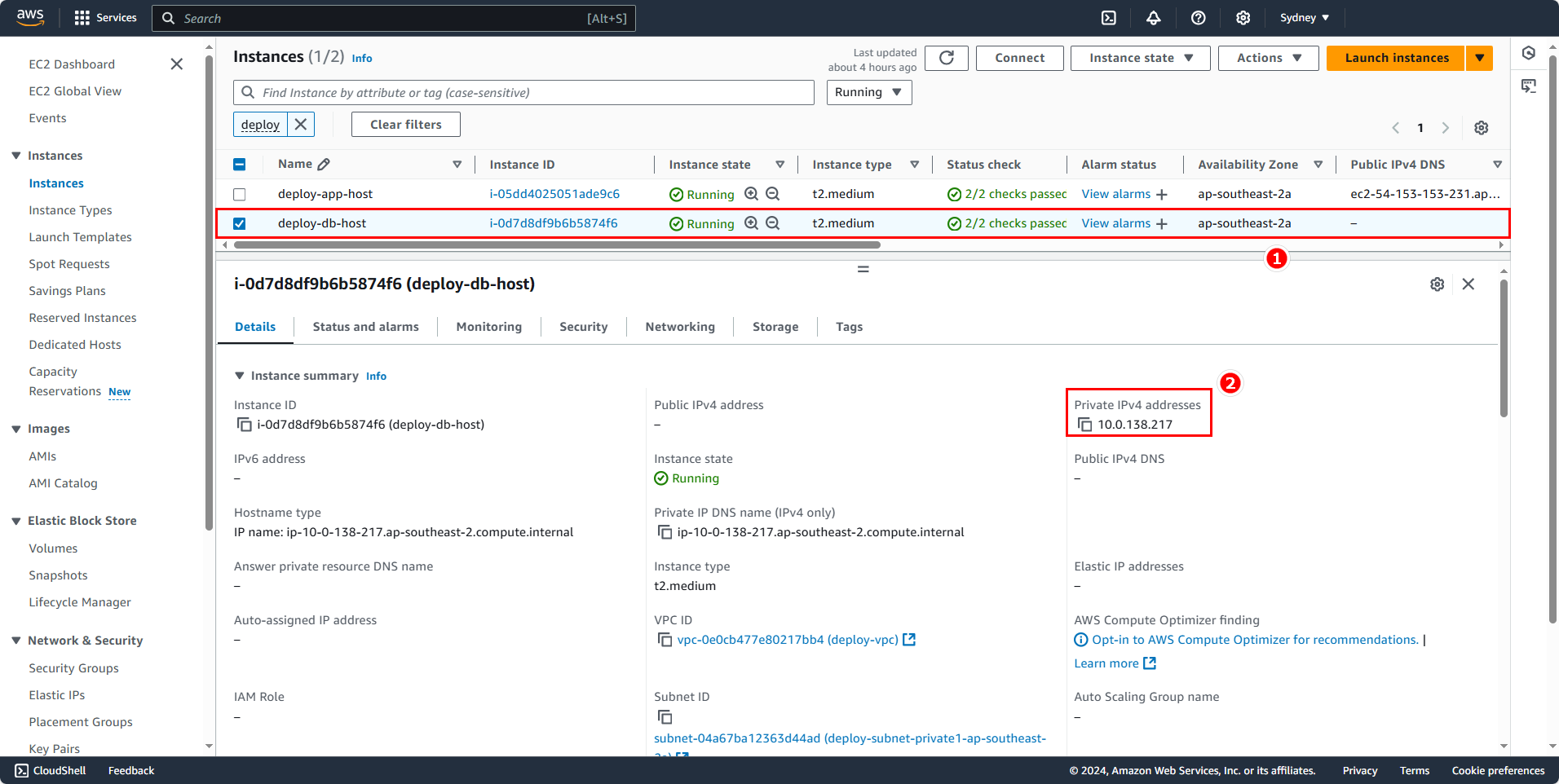Open details panel settings gear
The height and width of the screenshot is (784, 1559).
click(1438, 284)
